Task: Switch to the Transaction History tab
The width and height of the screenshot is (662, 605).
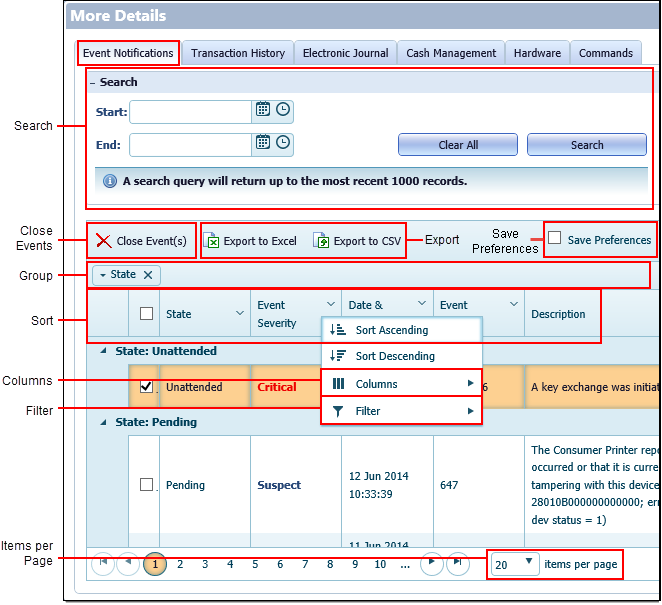Action: [238, 53]
